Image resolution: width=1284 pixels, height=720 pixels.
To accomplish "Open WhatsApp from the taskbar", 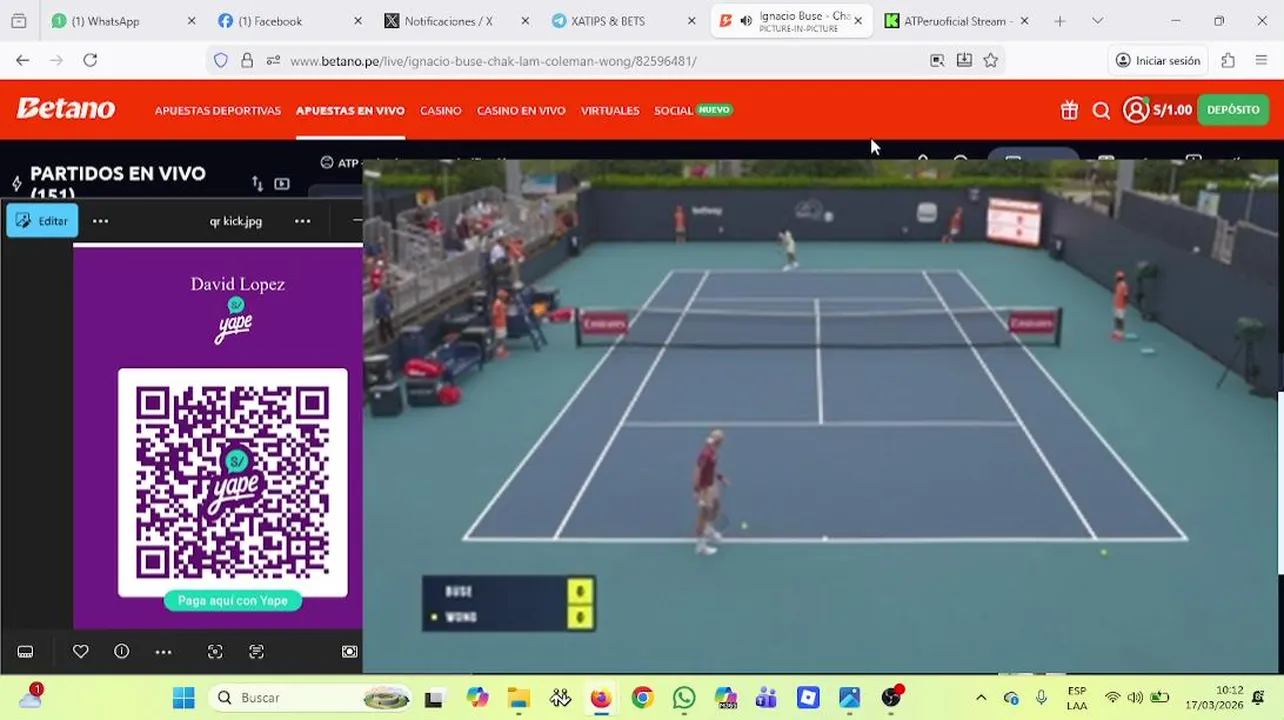I will pyautogui.click(x=684, y=697).
